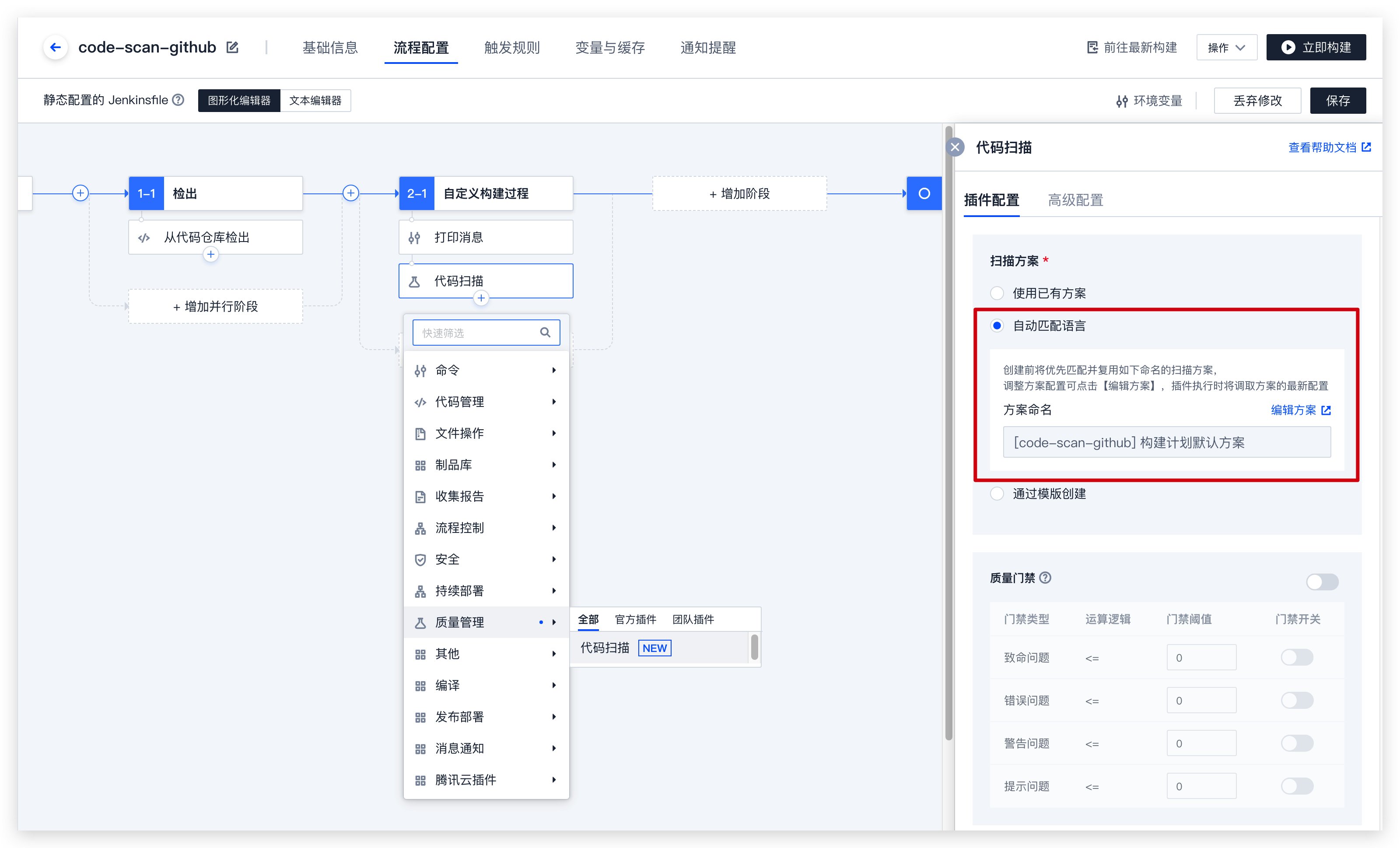Expand the 消息通知 submenu
Screen dimensions: 1400x848
click(x=554, y=749)
